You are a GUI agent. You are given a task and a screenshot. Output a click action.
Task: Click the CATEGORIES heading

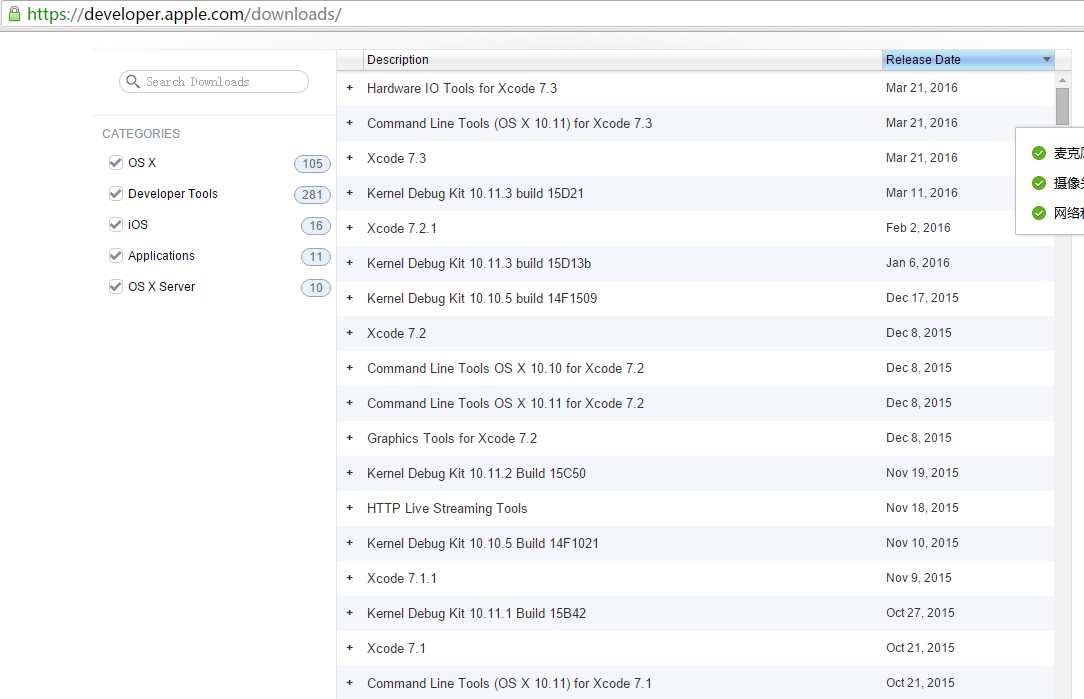[x=141, y=133]
